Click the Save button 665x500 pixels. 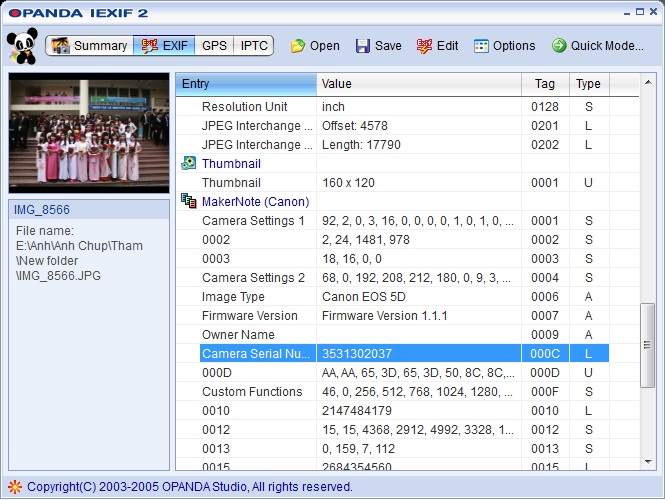(379, 46)
